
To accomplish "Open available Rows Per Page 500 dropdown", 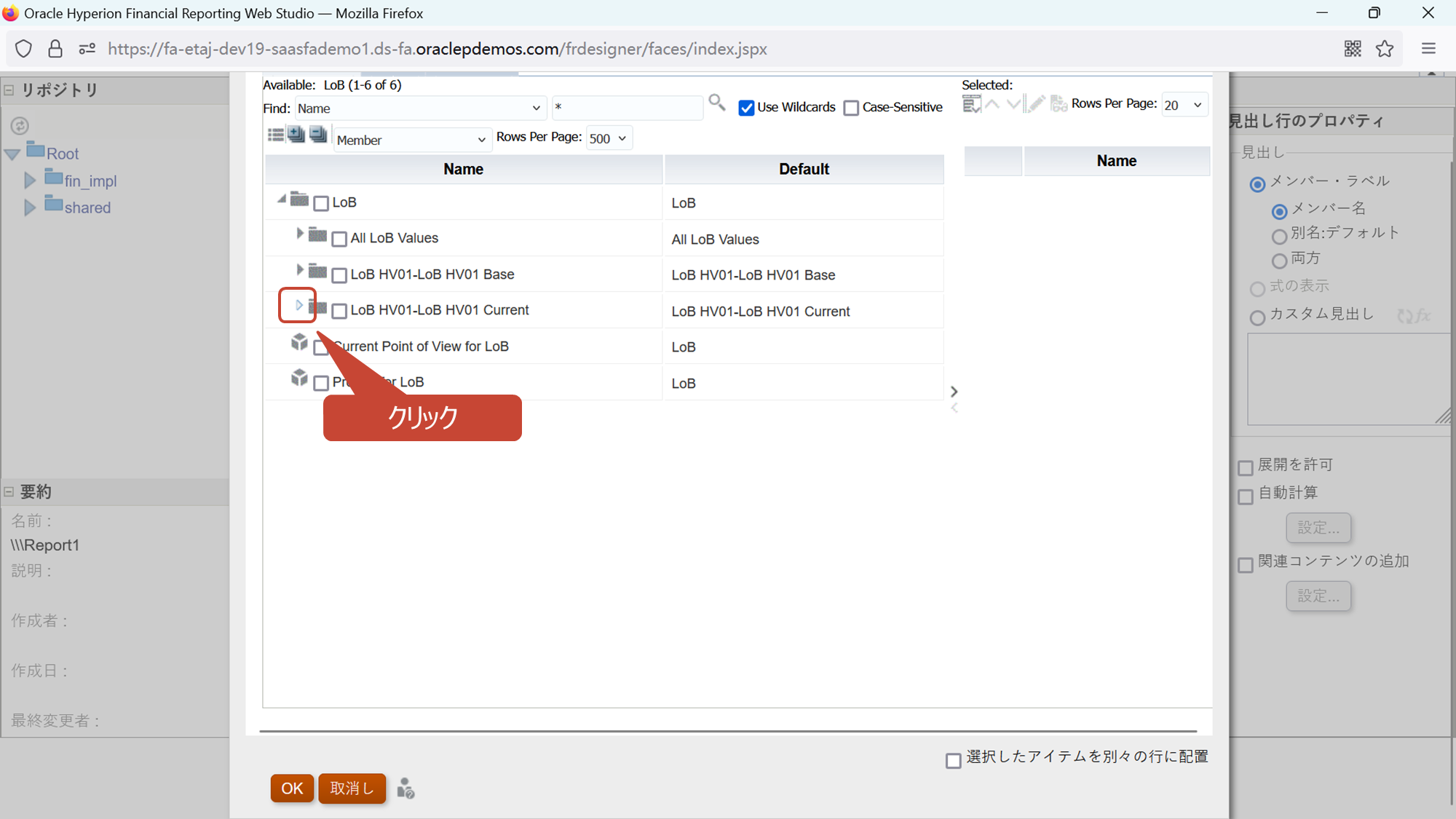I will [609, 138].
